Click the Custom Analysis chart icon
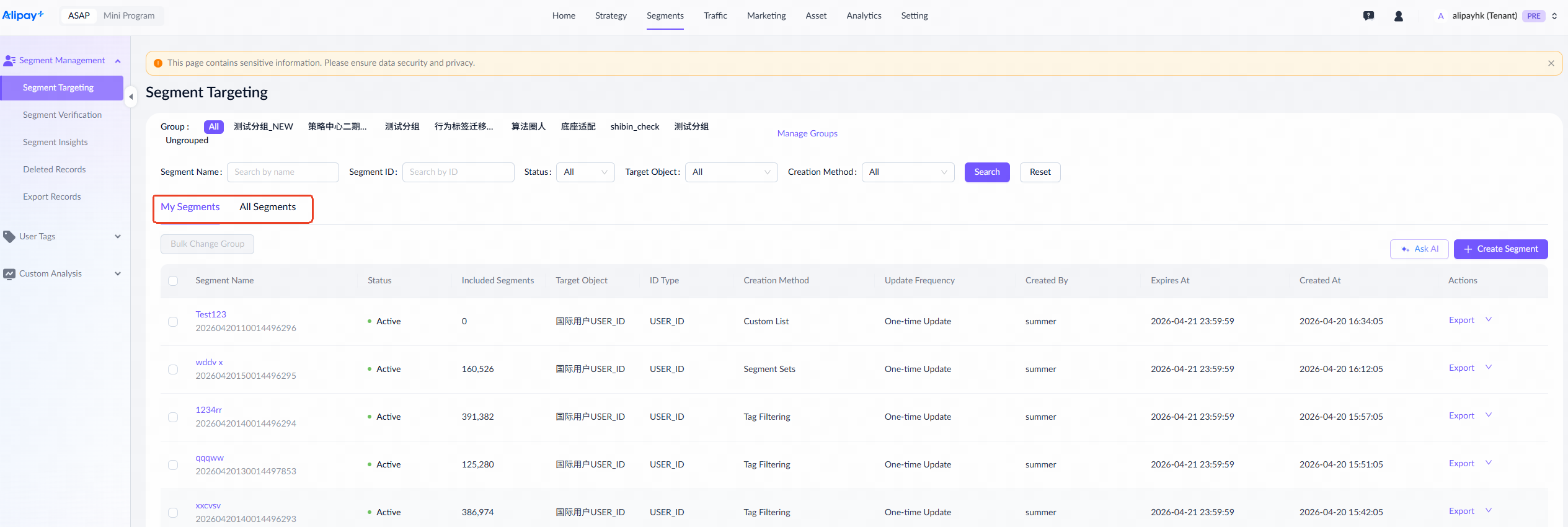 pyautogui.click(x=9, y=273)
